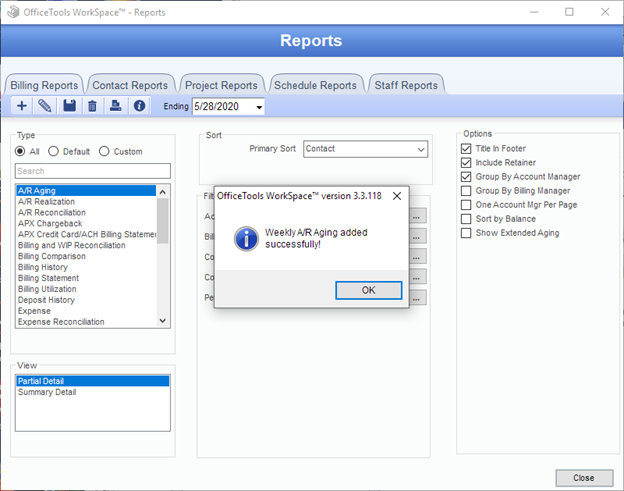Close the version 3.3.118 message dialog
The width and height of the screenshot is (624, 491).
click(397, 196)
